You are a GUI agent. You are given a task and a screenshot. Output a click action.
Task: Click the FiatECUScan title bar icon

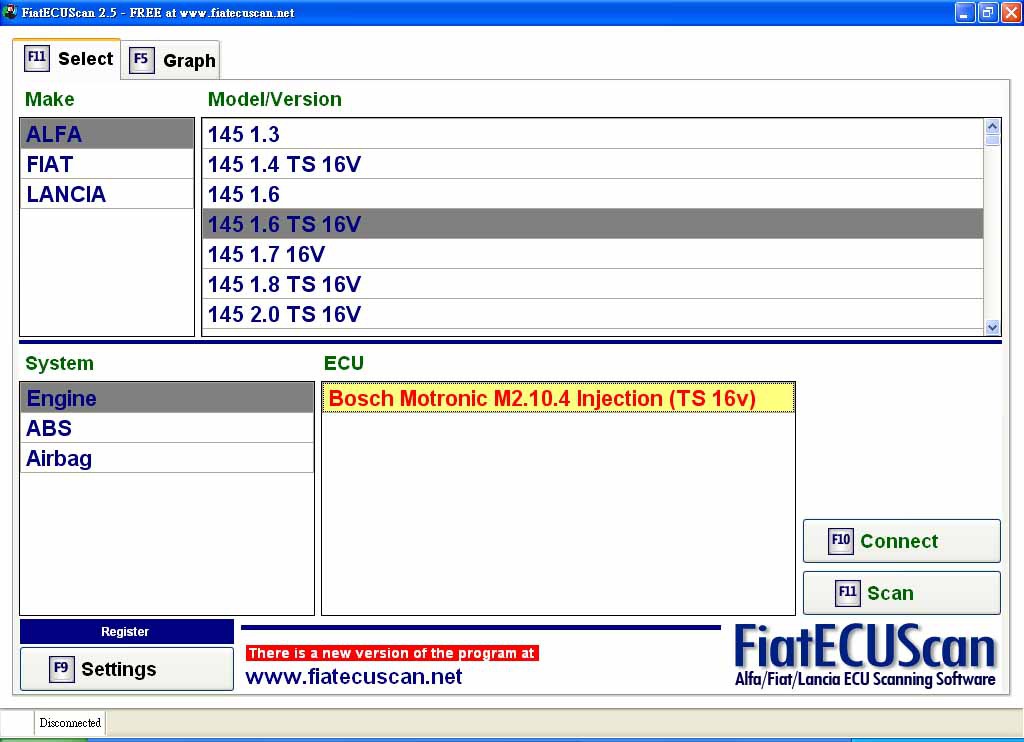10,12
